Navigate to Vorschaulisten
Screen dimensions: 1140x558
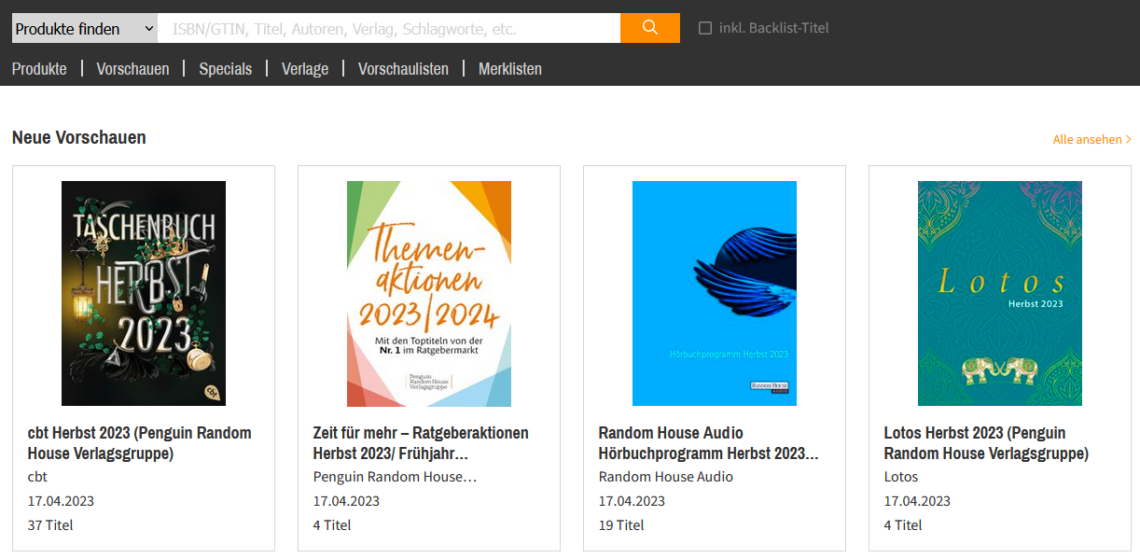[404, 69]
